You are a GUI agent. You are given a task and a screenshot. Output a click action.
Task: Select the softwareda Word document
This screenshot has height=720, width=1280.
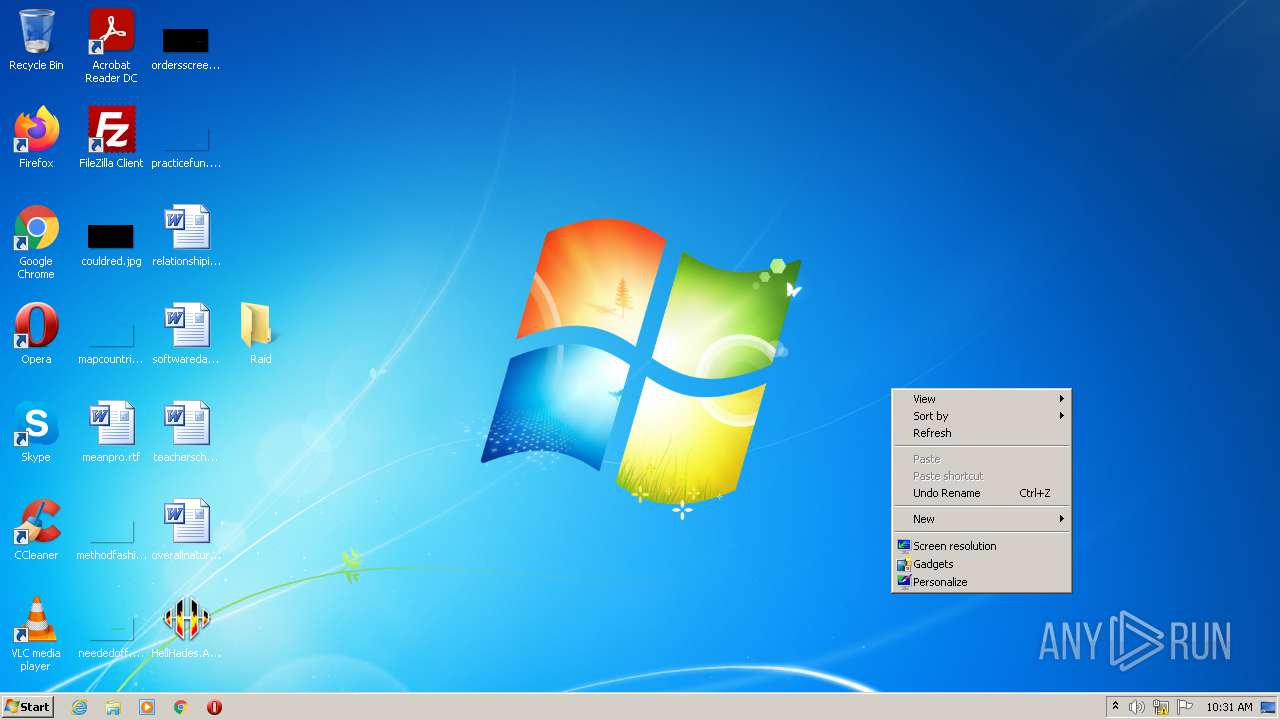[x=186, y=334]
